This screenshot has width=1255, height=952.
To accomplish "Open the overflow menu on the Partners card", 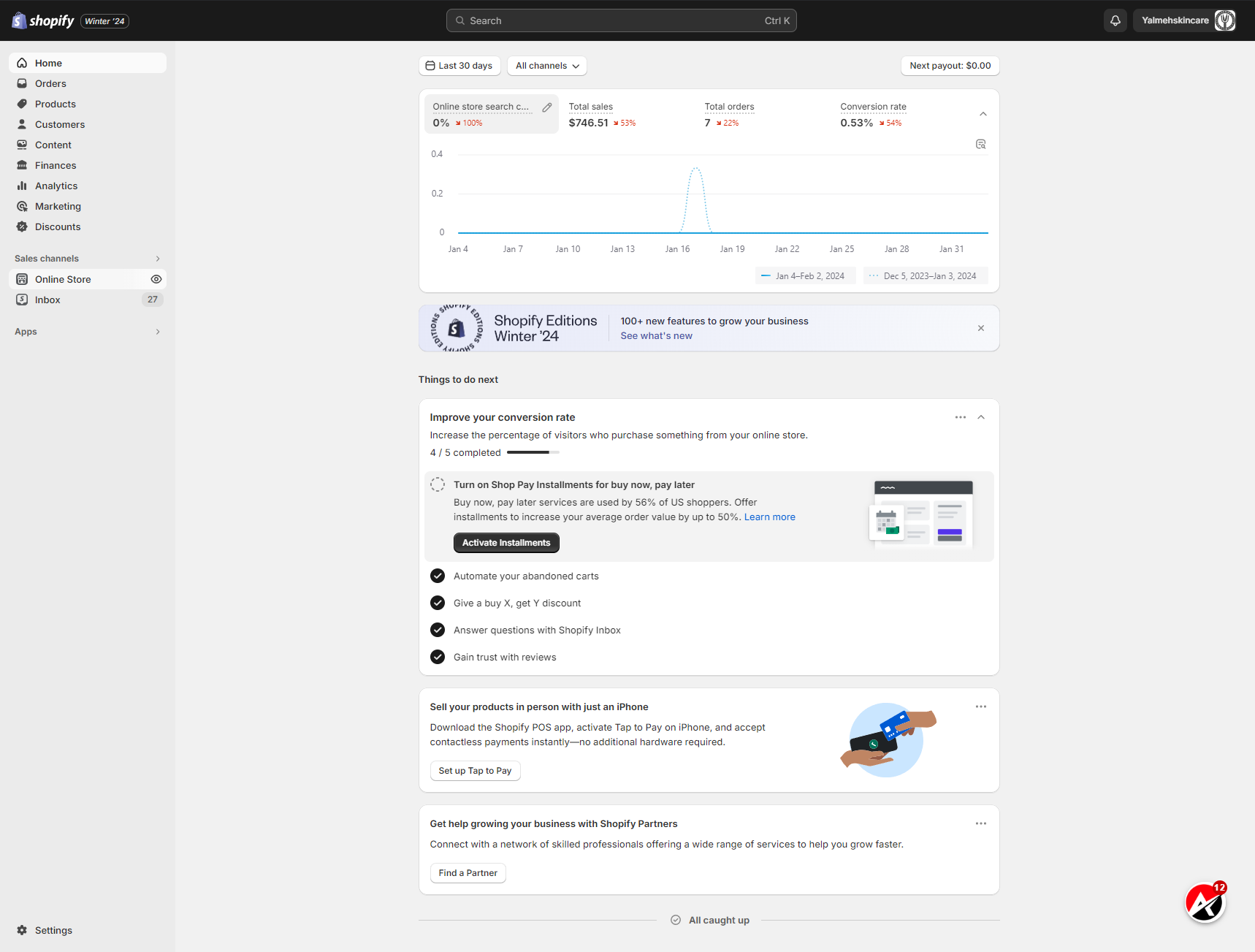I will (981, 823).
